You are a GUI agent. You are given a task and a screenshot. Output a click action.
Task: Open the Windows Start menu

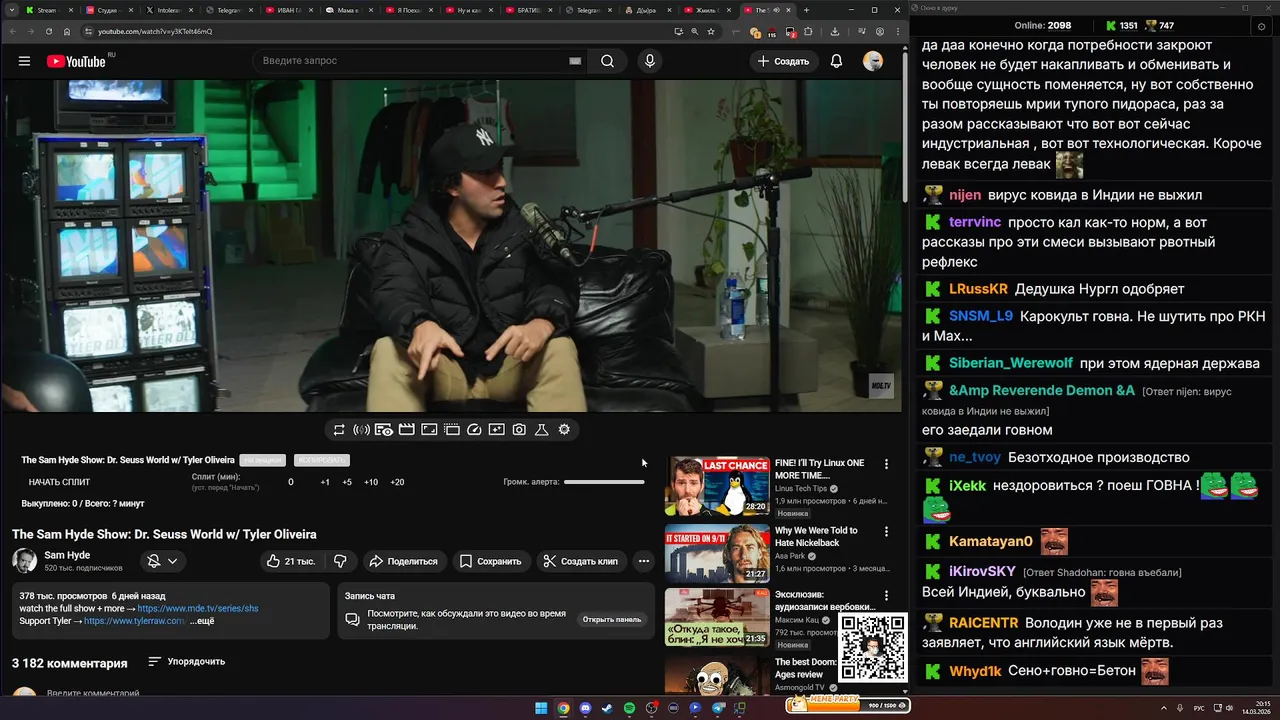click(x=541, y=708)
